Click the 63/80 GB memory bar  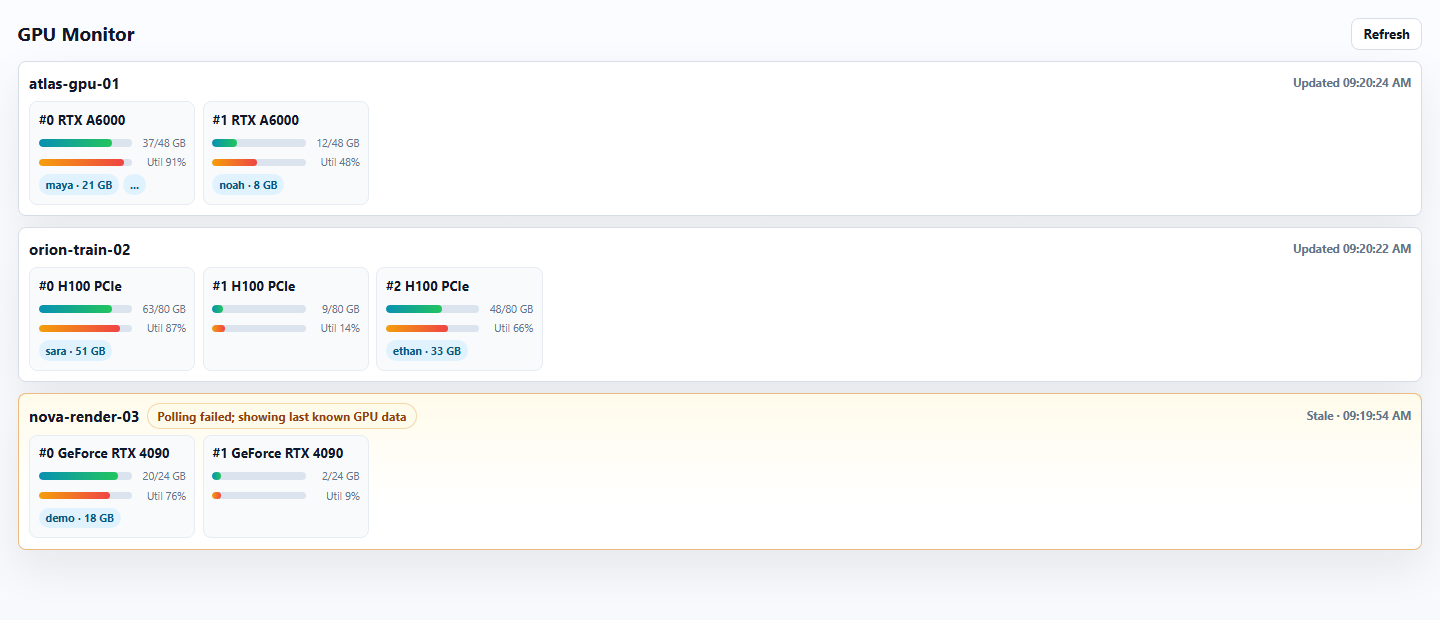tap(86, 309)
